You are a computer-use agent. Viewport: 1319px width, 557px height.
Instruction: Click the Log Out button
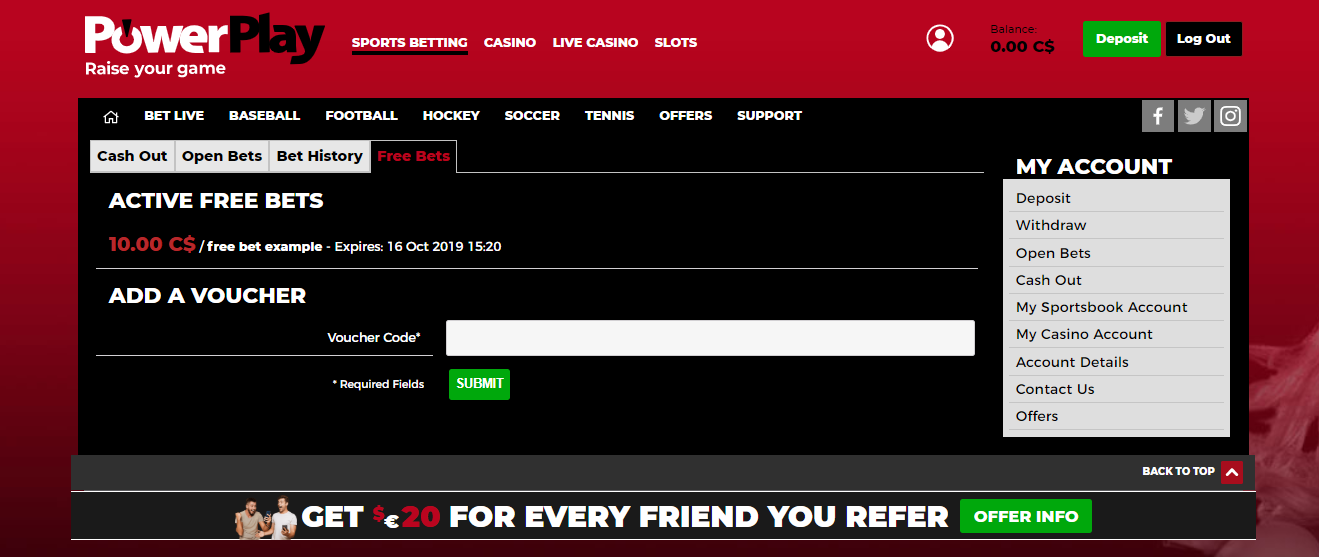tap(1203, 39)
